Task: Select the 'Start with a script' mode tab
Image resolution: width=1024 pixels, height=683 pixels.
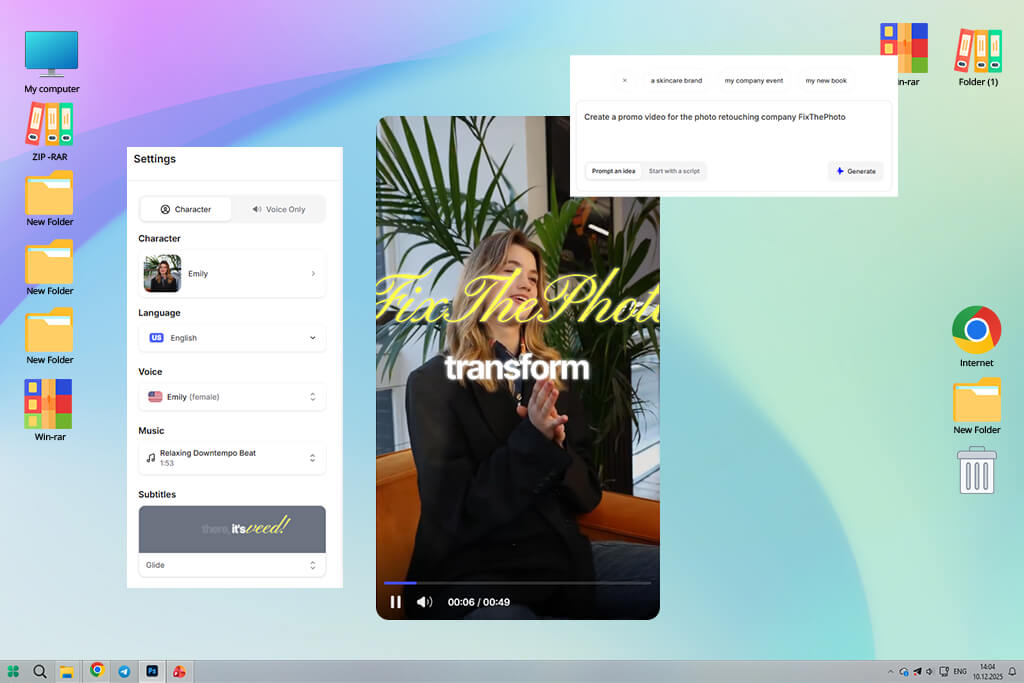Action: (674, 171)
